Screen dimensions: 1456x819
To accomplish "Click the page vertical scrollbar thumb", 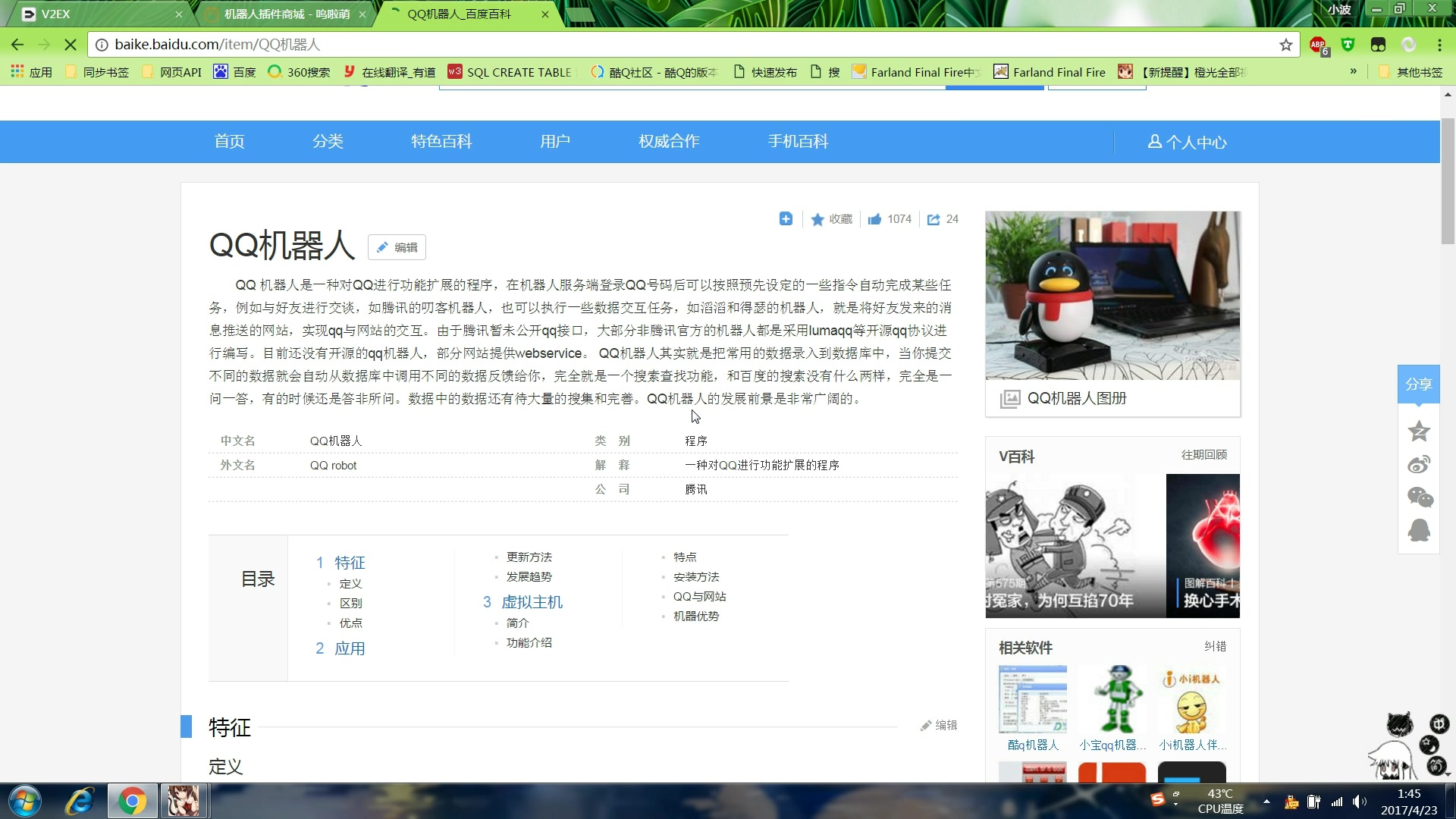I will (1448, 180).
